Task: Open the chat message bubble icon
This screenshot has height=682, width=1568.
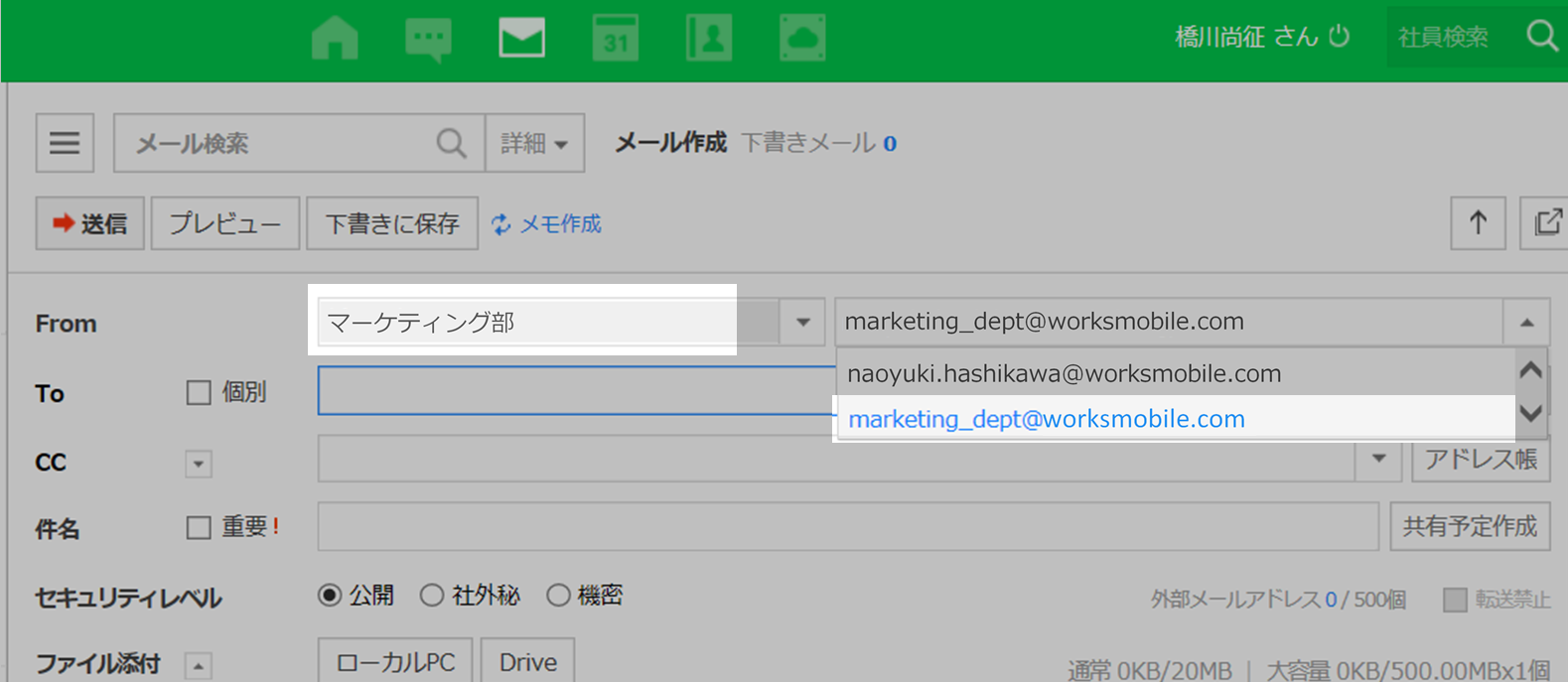Action: pyautogui.click(x=428, y=40)
